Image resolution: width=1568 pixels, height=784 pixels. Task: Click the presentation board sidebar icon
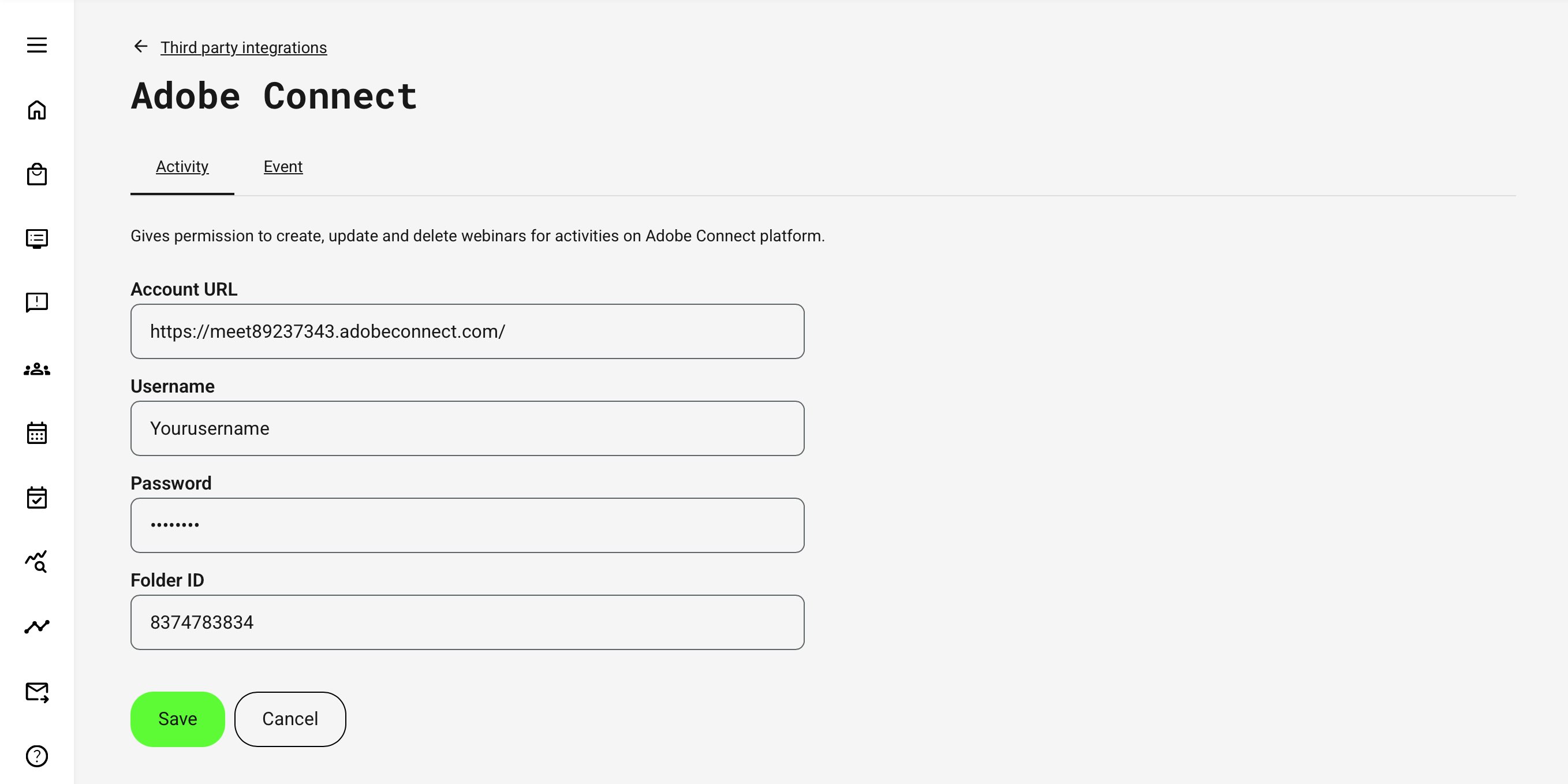[x=36, y=238]
